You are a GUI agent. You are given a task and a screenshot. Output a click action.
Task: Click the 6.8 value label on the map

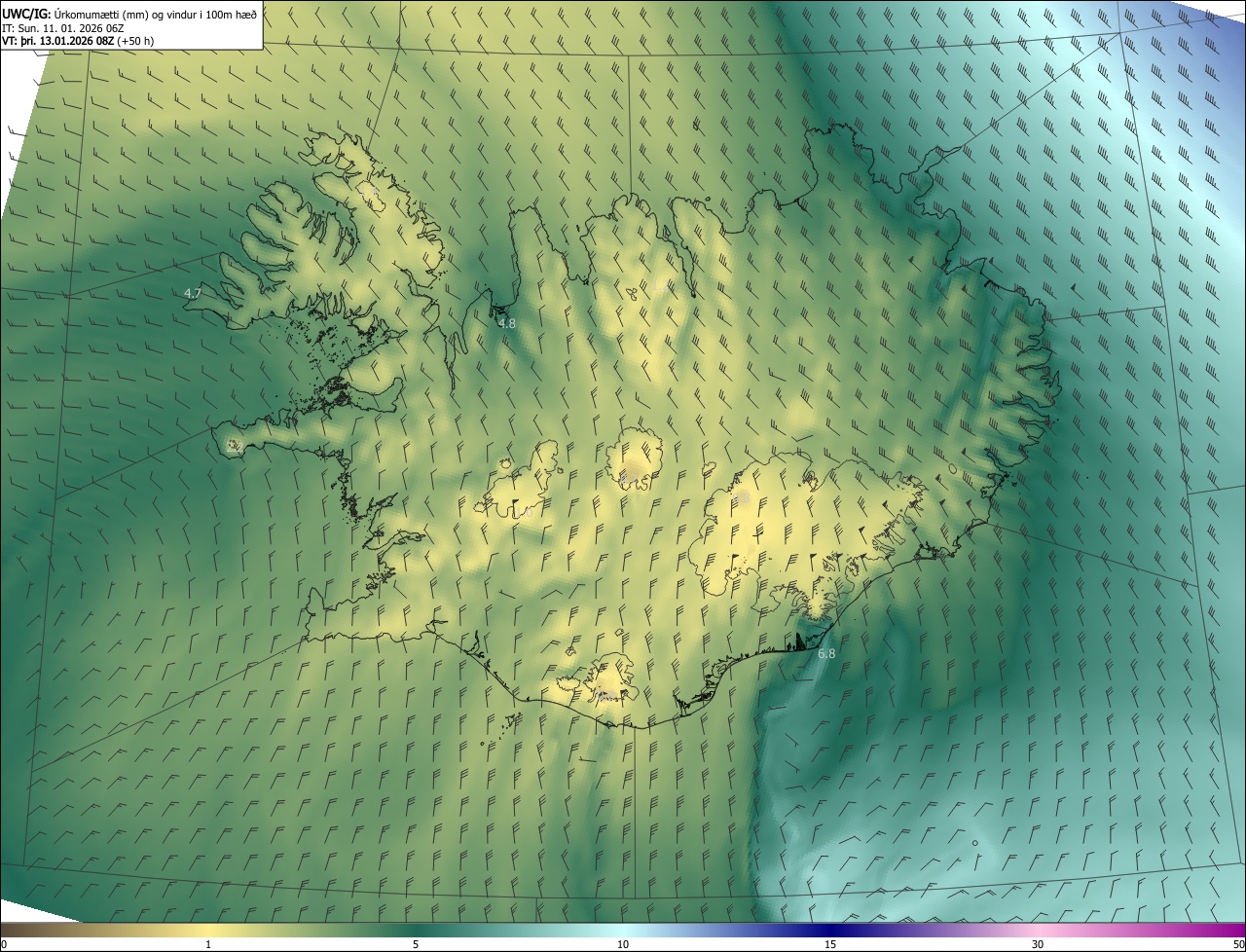tap(826, 654)
